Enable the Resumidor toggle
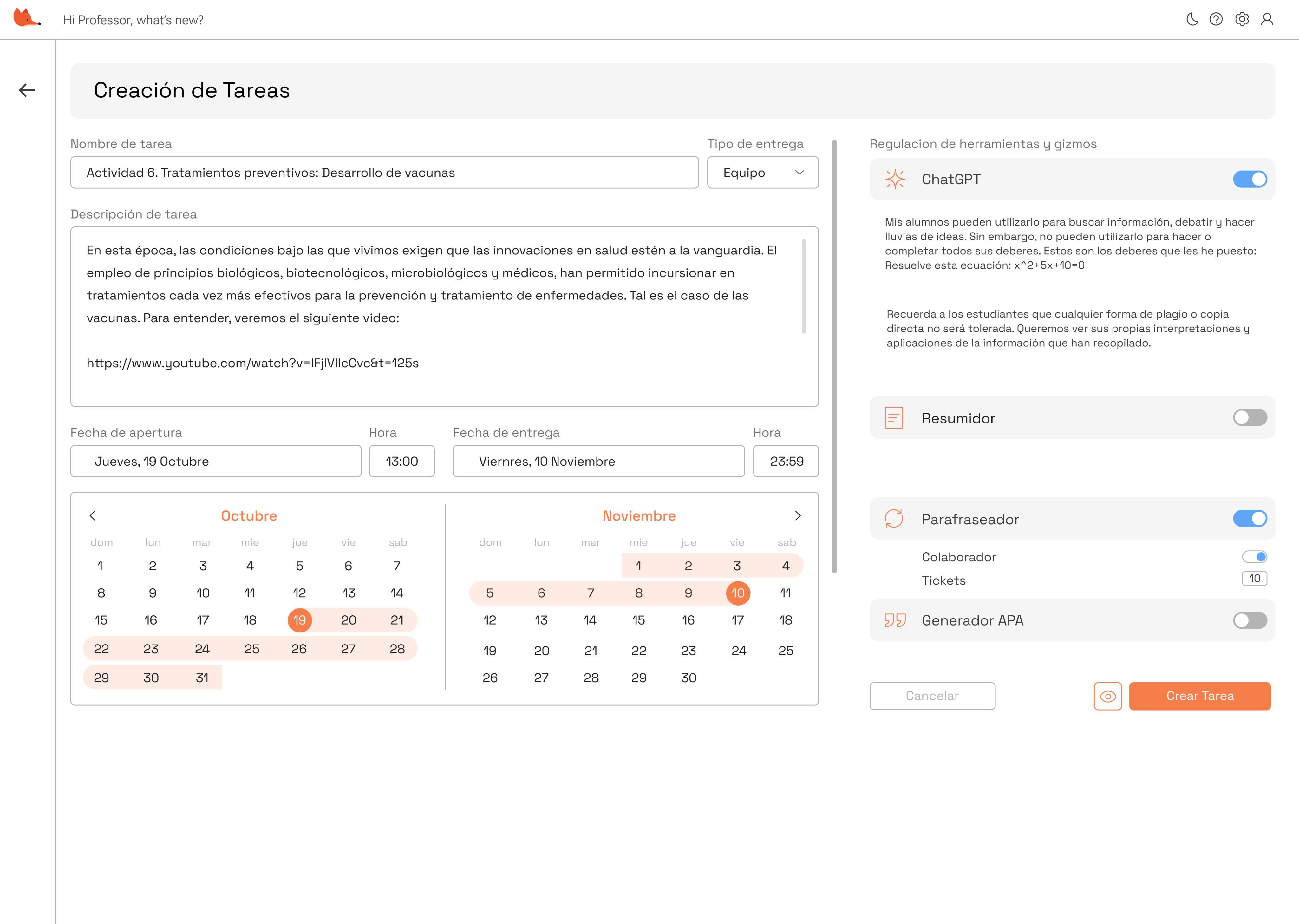The image size is (1299, 924). [1250, 418]
